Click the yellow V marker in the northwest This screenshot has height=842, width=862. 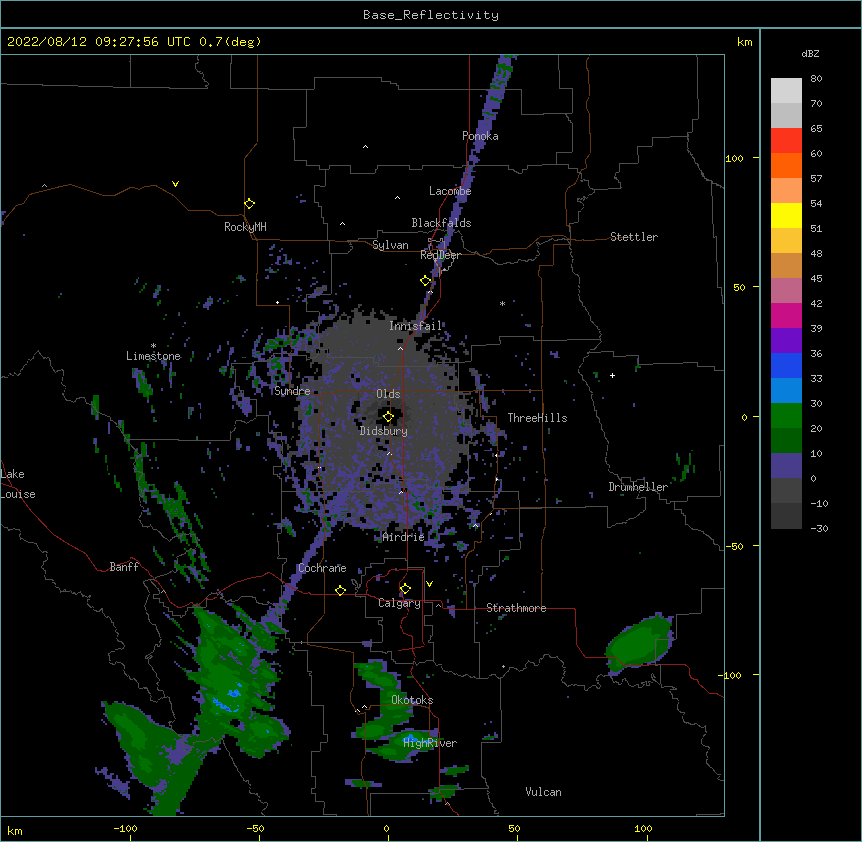pyautogui.click(x=175, y=184)
